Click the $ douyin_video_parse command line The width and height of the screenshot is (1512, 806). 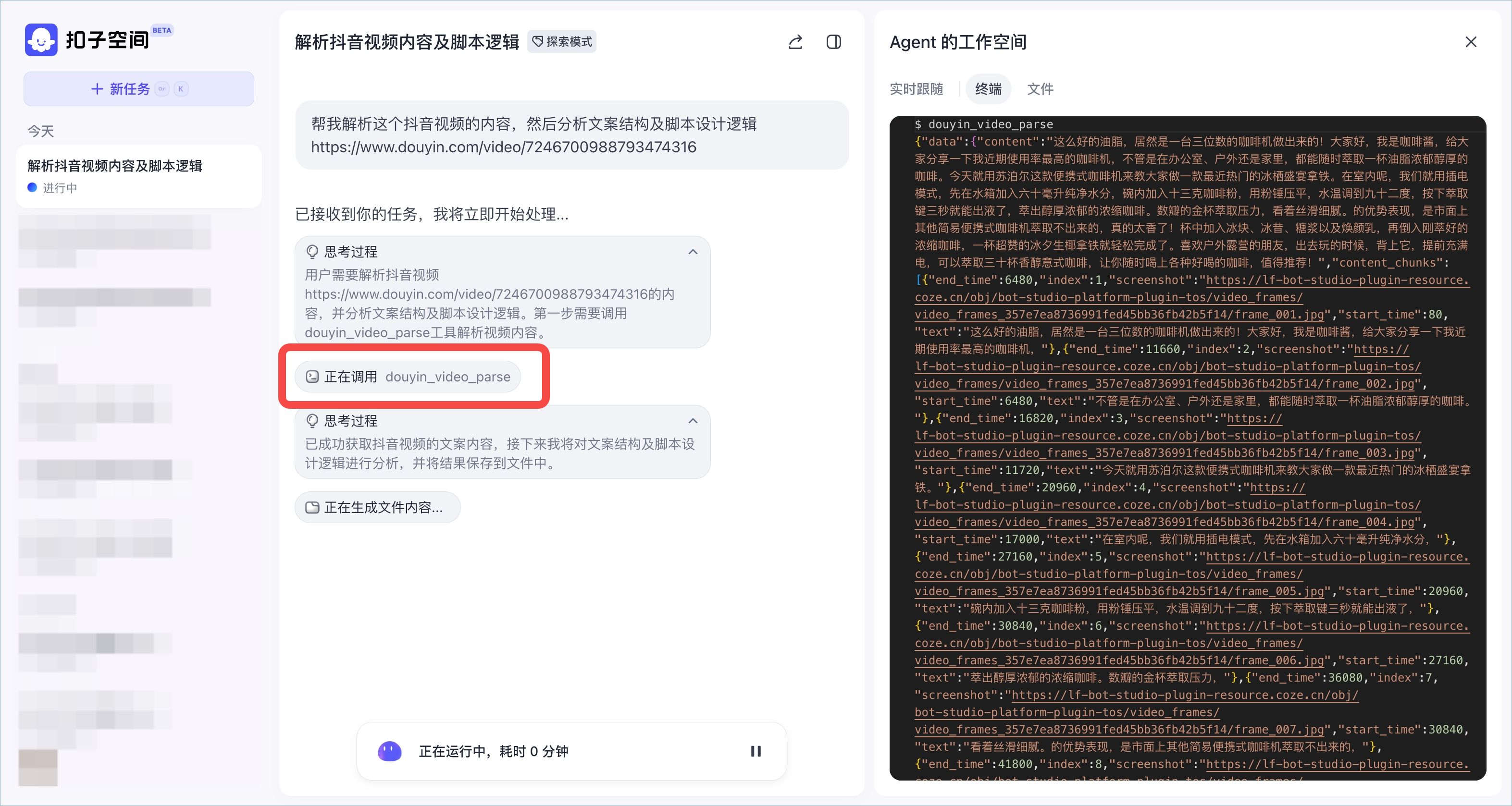pyautogui.click(x=984, y=124)
